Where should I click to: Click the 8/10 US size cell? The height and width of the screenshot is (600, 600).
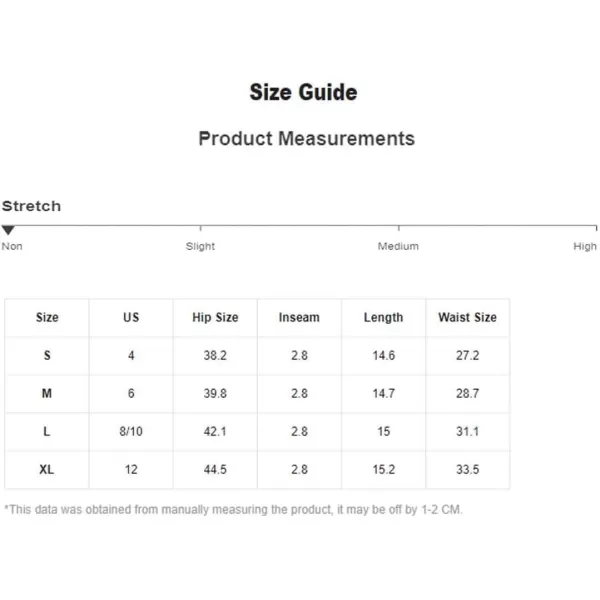(x=131, y=432)
